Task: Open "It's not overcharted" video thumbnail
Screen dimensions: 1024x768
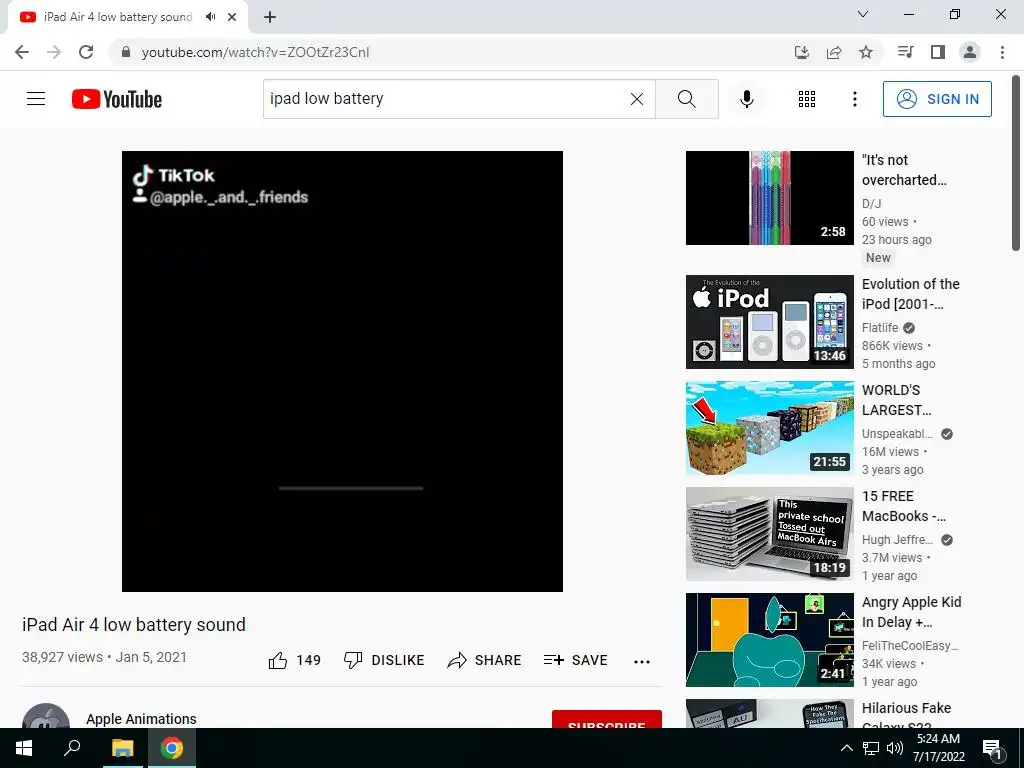Action: [x=769, y=198]
